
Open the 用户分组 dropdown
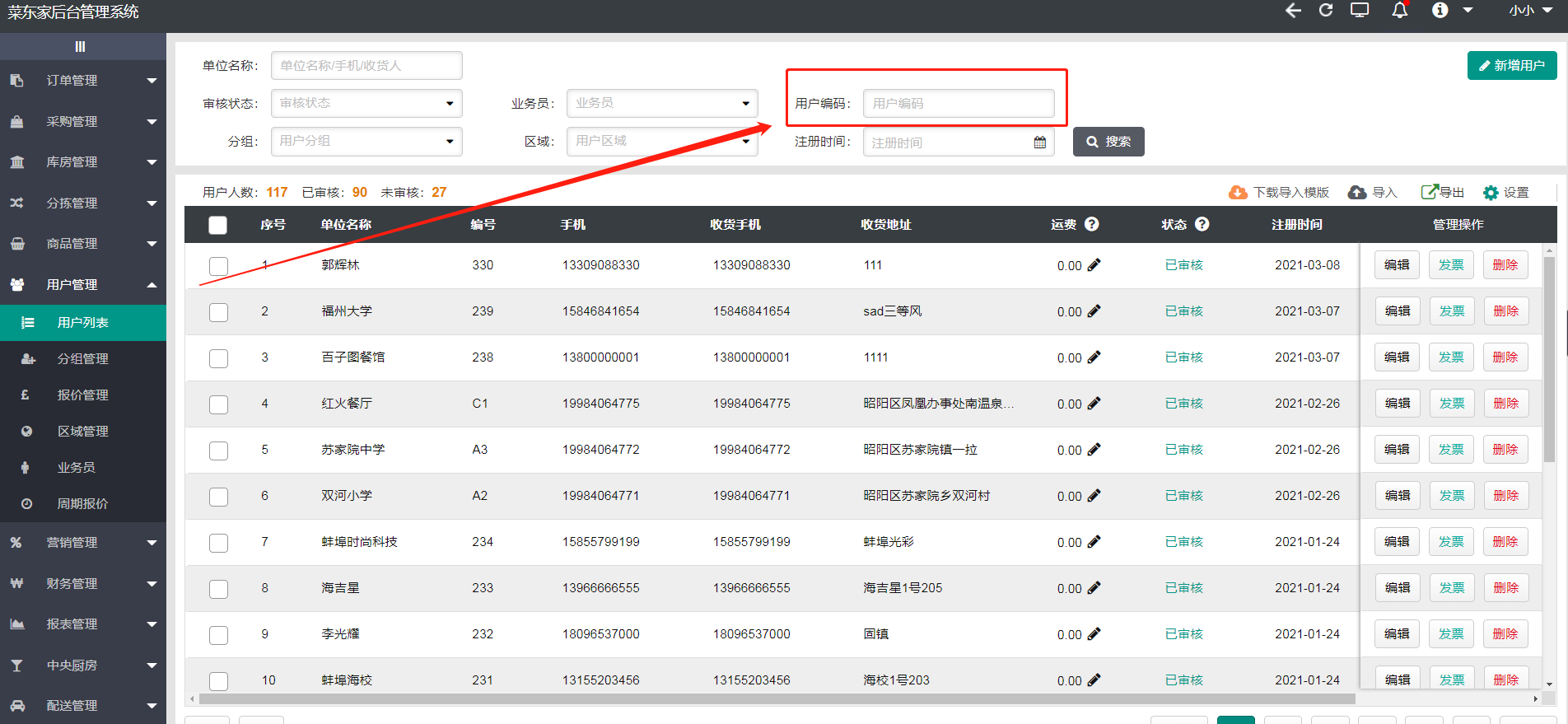pyautogui.click(x=366, y=141)
